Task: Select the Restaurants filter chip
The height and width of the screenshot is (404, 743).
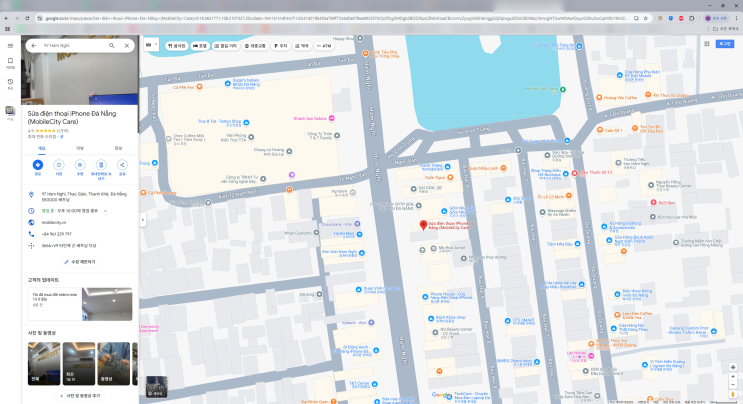Action: 176,46
